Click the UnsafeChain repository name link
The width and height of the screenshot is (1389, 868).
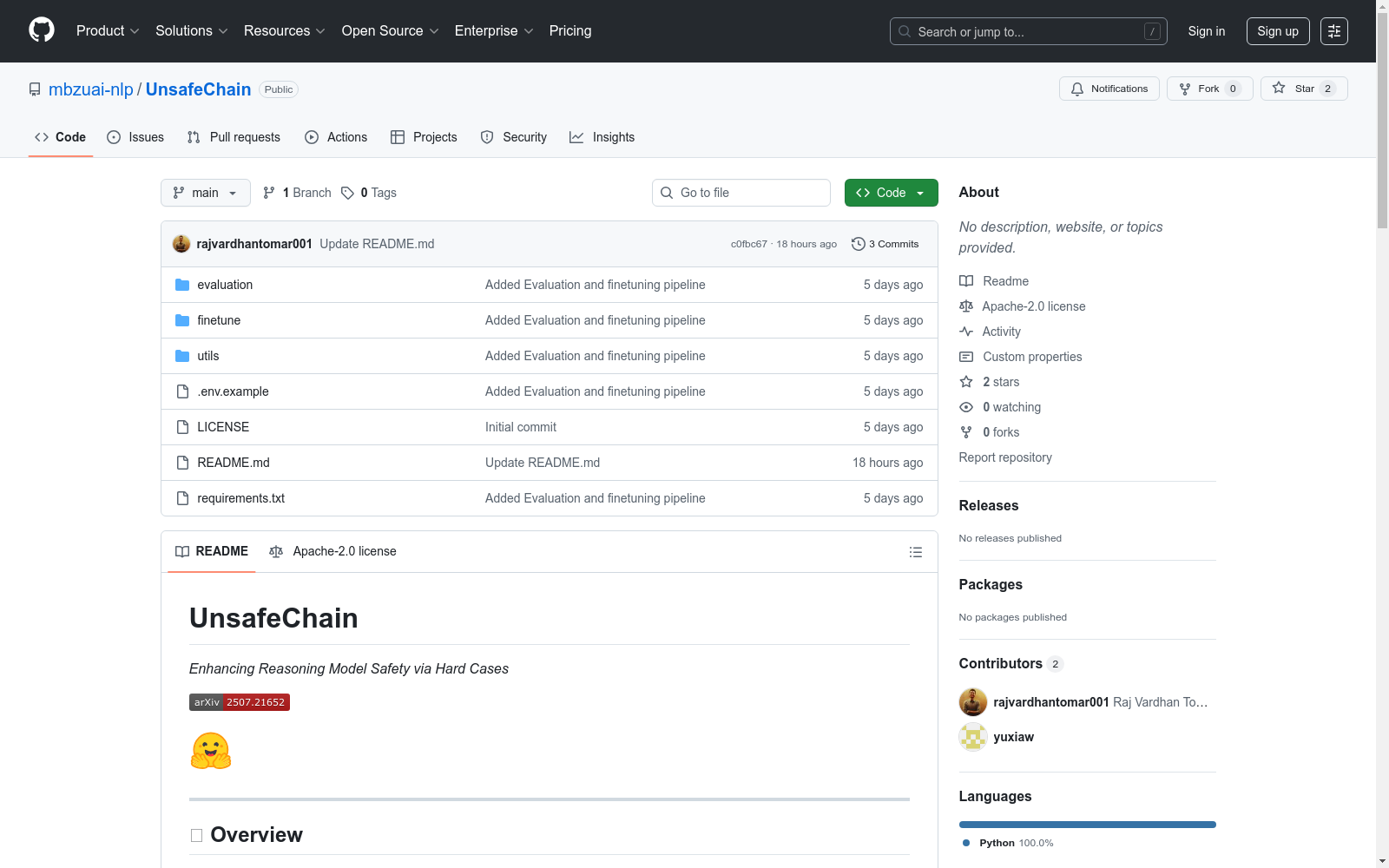[198, 89]
